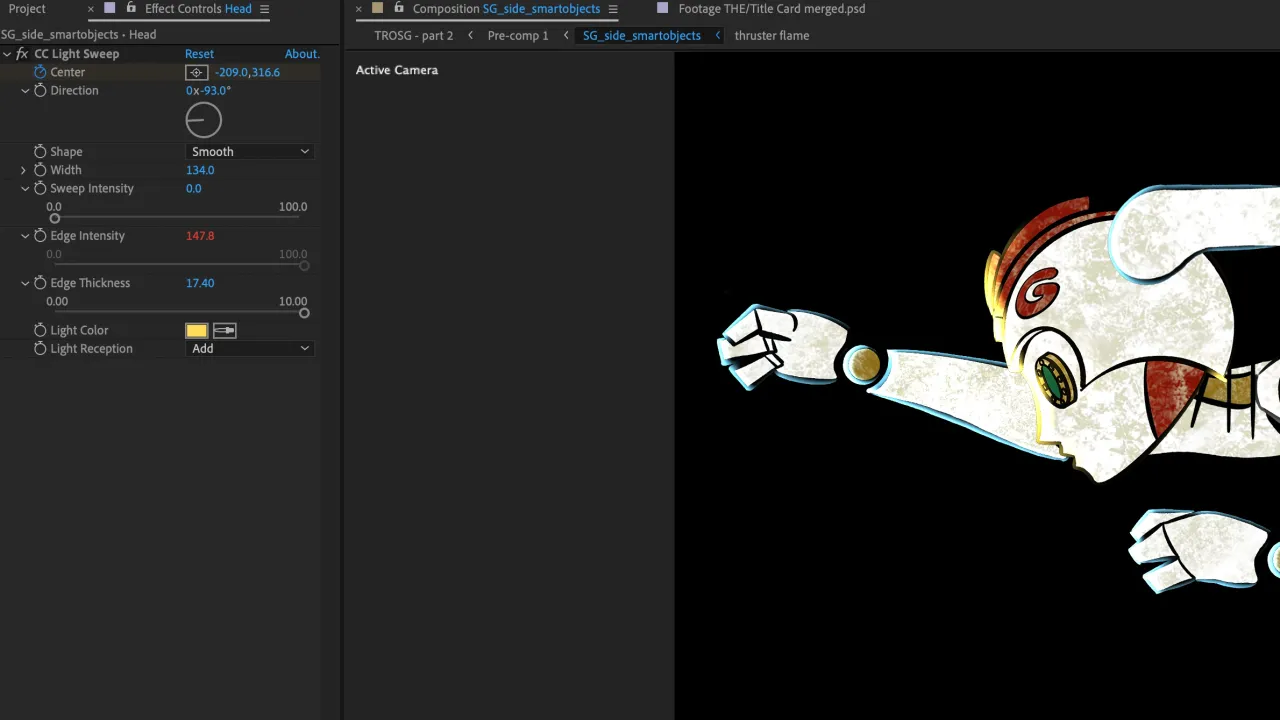The image size is (1280, 720).
Task: Click the label color square of Effect Controls tab
Action: tap(109, 8)
